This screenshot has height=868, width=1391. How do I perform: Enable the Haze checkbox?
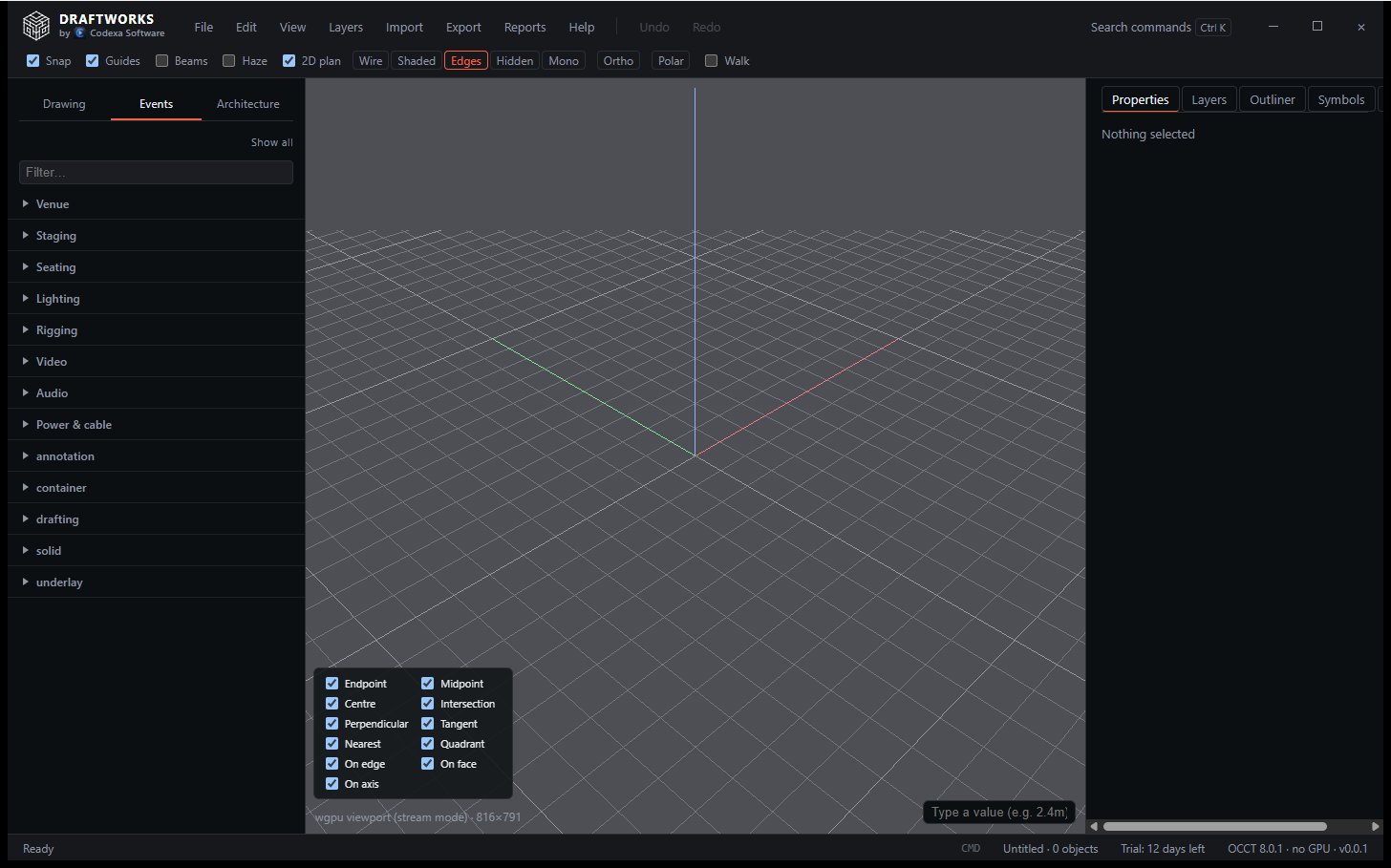(x=229, y=60)
